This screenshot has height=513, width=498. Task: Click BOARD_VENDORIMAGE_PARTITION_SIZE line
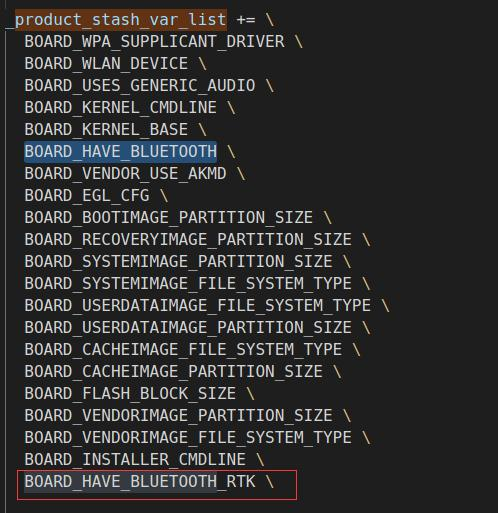[178, 416]
